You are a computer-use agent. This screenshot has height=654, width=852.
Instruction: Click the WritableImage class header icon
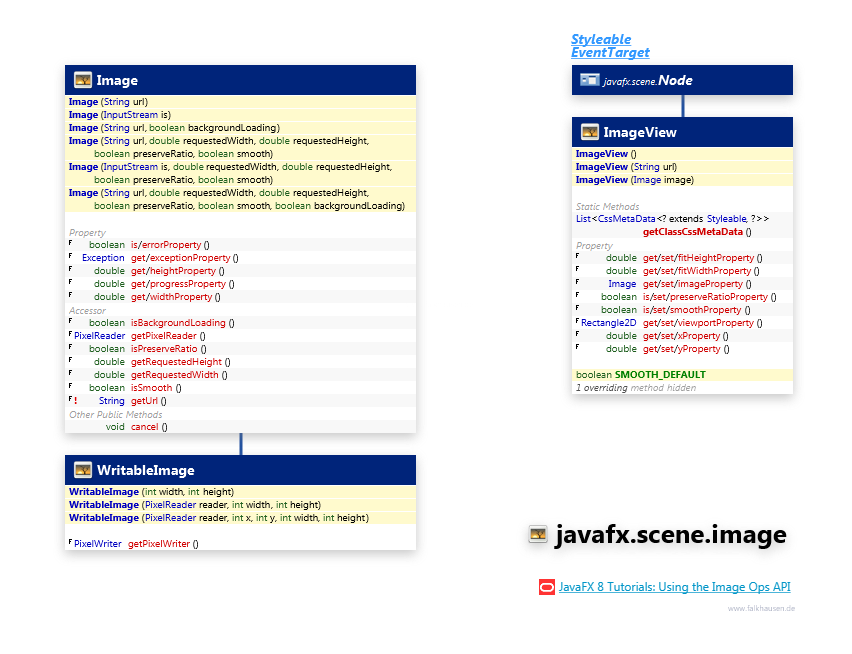click(83, 470)
